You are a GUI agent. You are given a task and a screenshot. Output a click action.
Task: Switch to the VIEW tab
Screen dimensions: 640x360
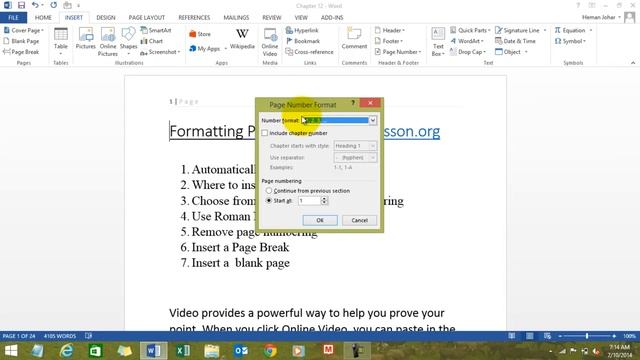coord(301,18)
